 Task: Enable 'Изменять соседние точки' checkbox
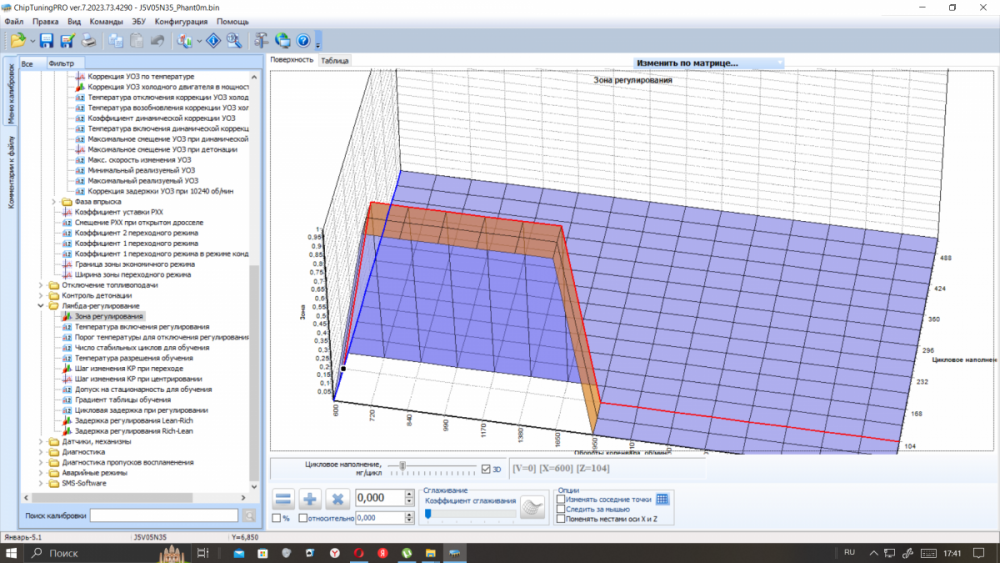561,498
